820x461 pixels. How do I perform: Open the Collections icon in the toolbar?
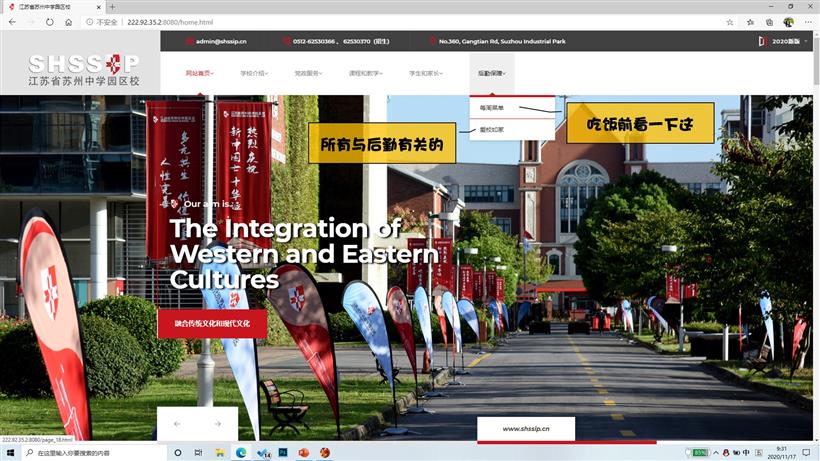[769, 22]
